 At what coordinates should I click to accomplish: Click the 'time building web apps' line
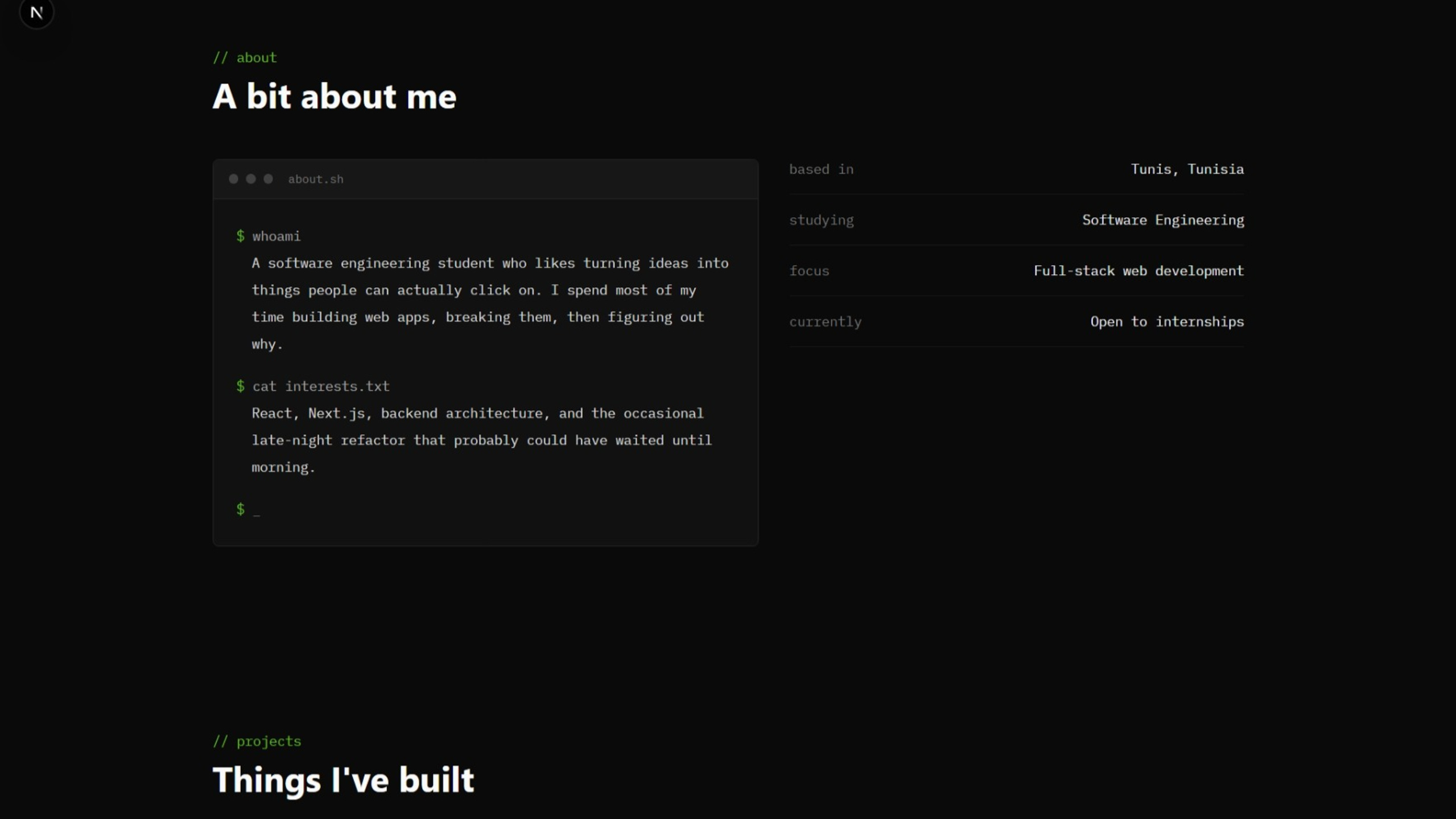[477, 317]
